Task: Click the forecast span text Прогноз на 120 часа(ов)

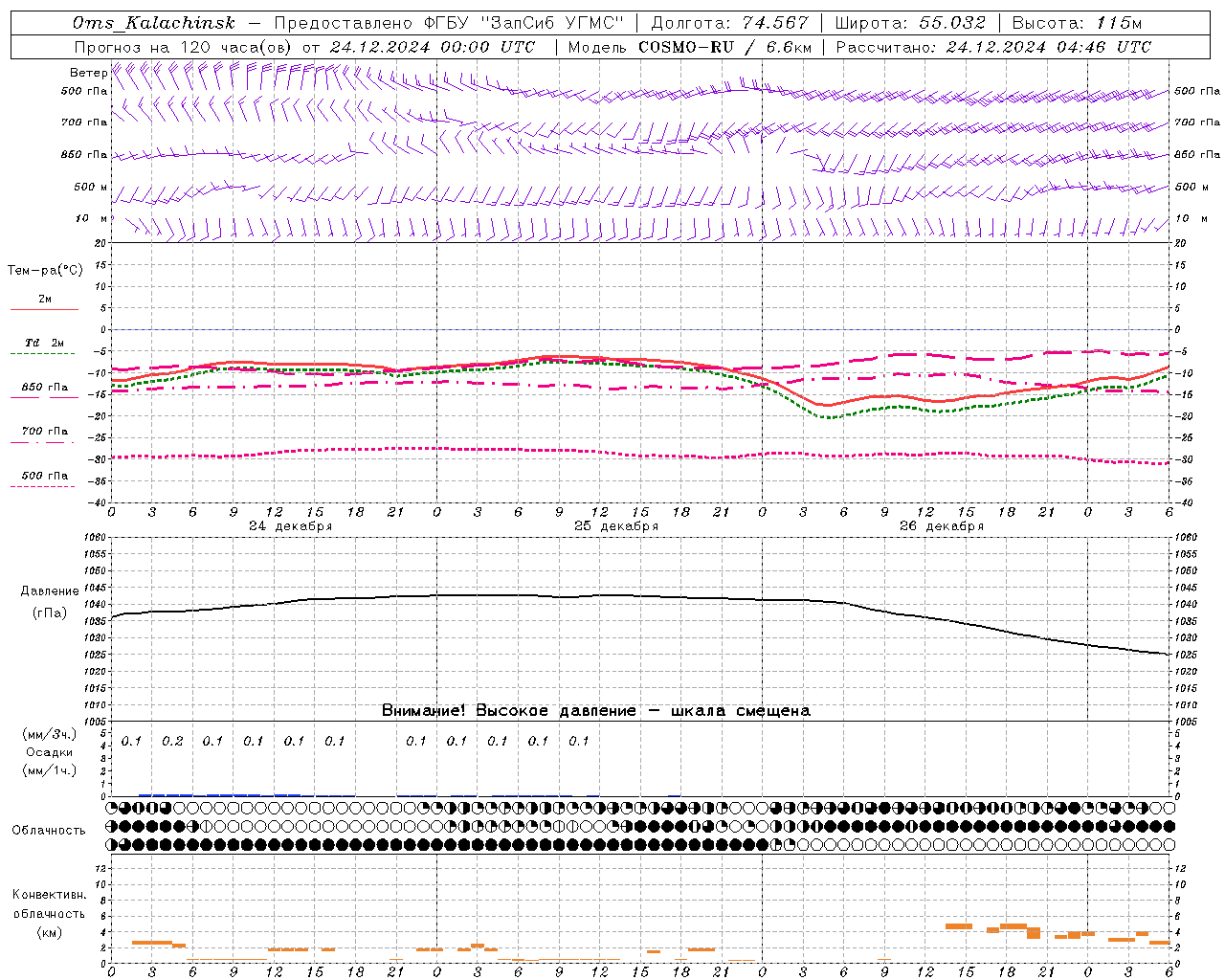Action: [x=185, y=47]
